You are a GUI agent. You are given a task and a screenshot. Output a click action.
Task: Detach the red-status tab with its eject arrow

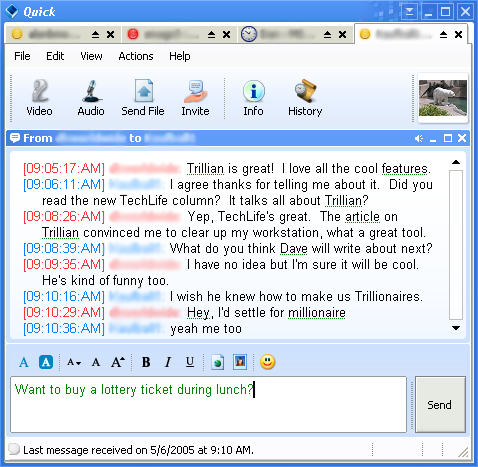[211, 34]
